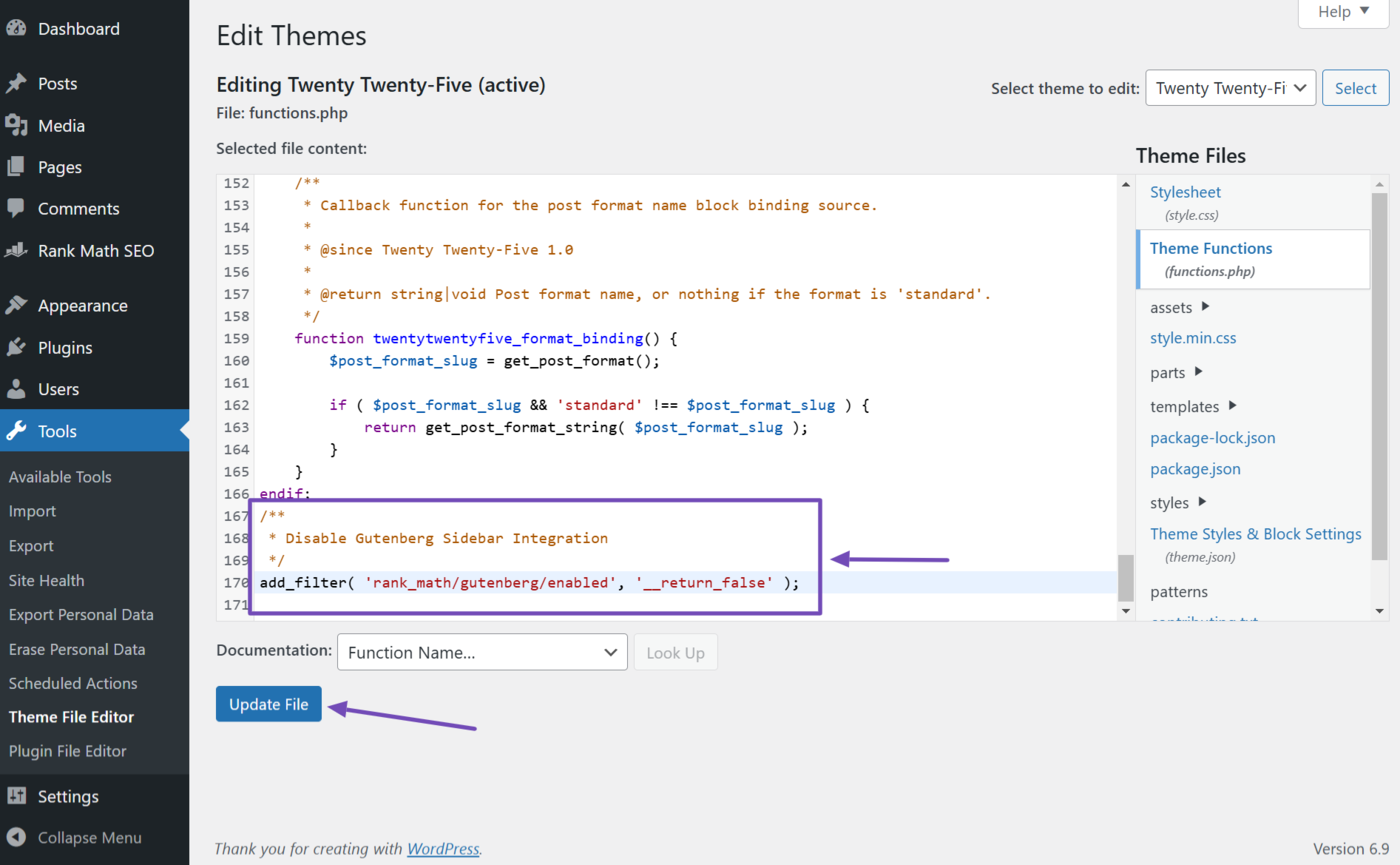Viewport: 1400px width, 865px height.
Task: Click the Pages icon in the sidebar
Action: (17, 167)
